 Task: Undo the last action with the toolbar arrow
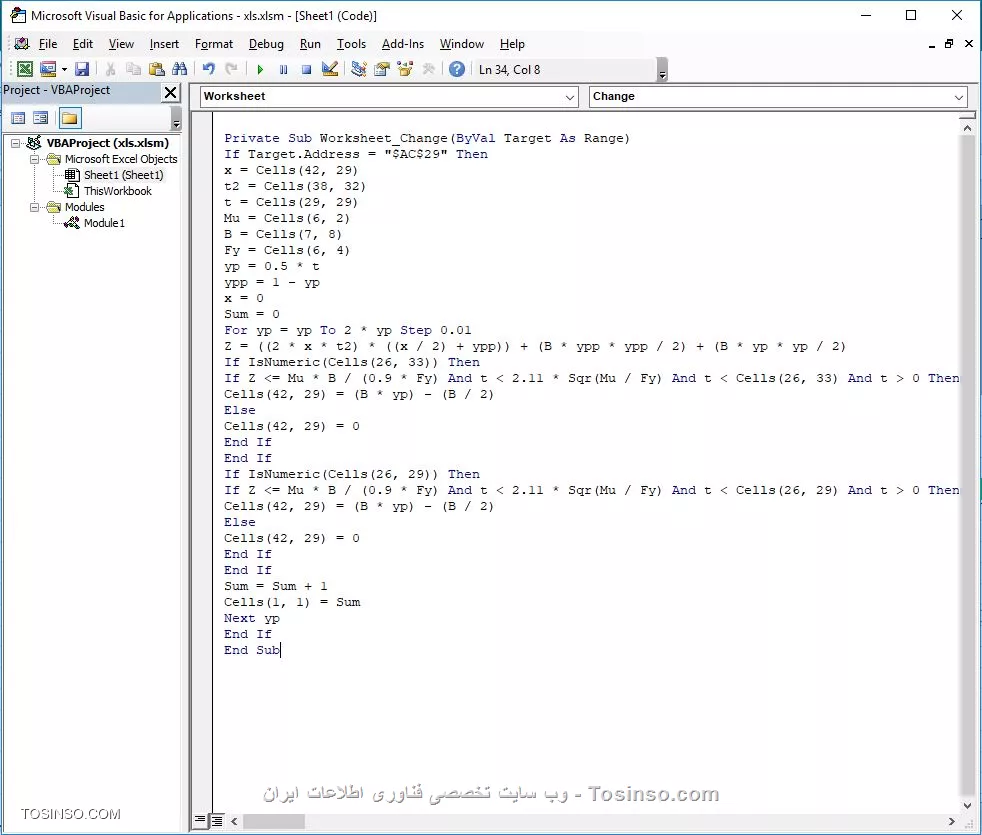coord(209,69)
